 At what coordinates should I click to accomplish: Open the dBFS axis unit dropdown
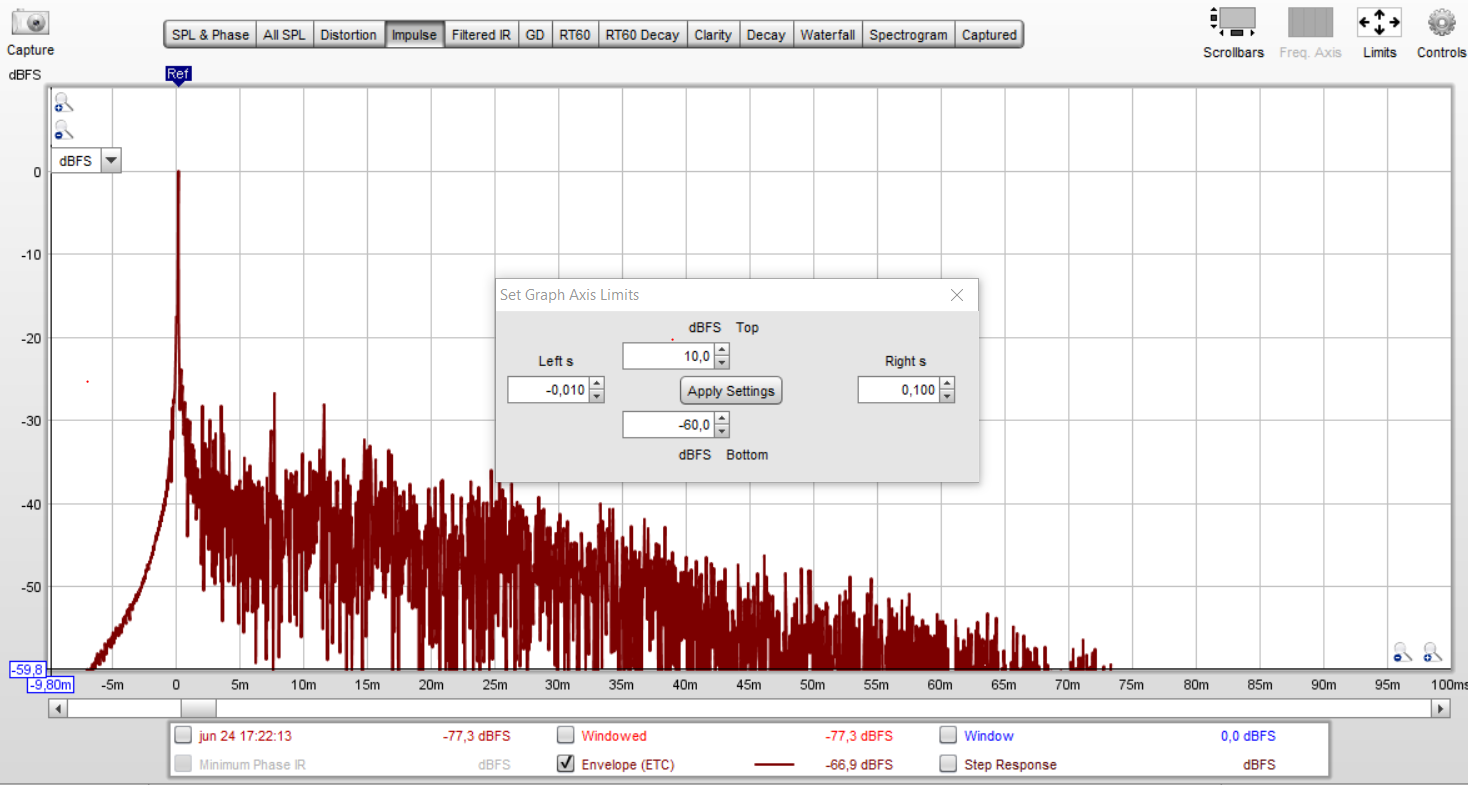point(111,160)
